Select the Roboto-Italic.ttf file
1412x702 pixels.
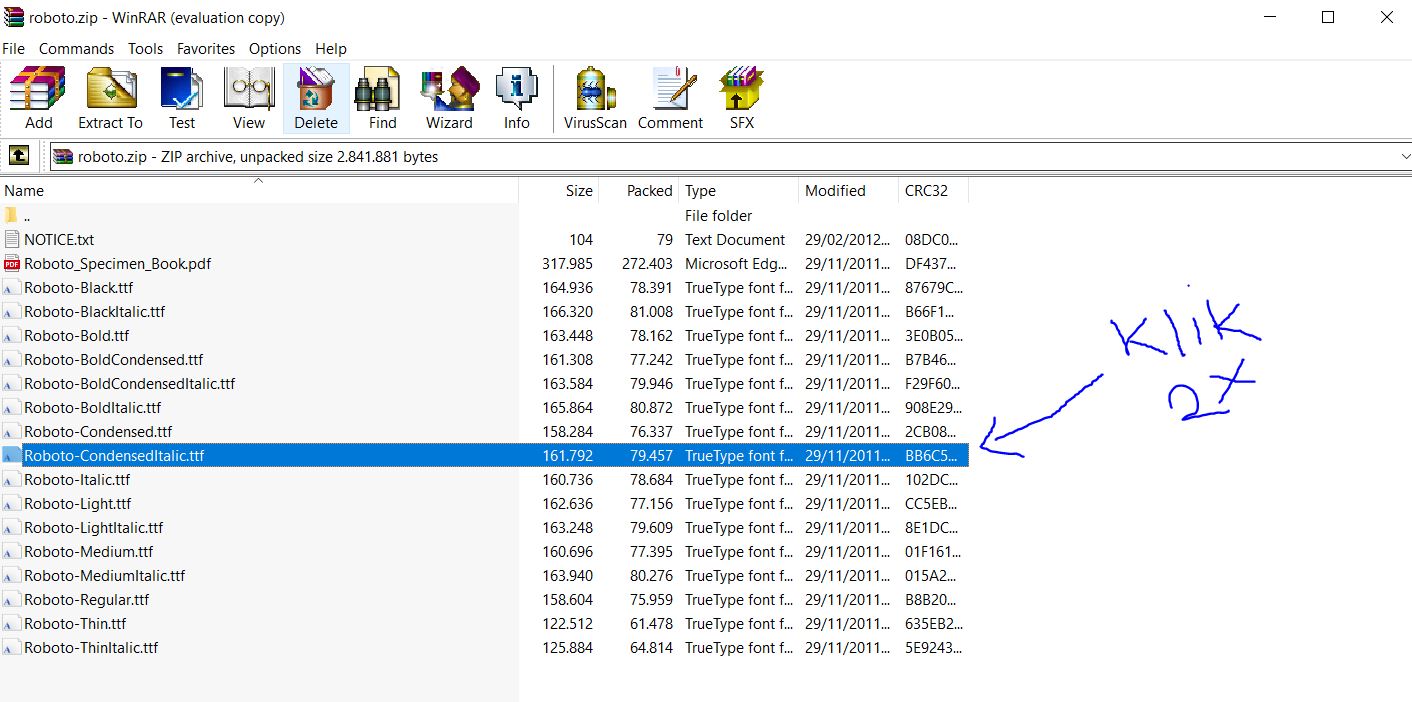(x=77, y=480)
